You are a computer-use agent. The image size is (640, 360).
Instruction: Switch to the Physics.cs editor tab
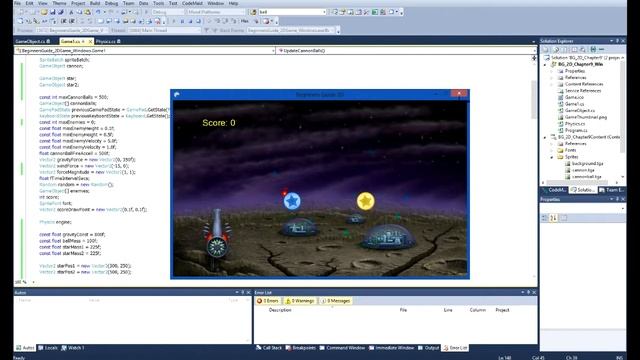coord(108,41)
